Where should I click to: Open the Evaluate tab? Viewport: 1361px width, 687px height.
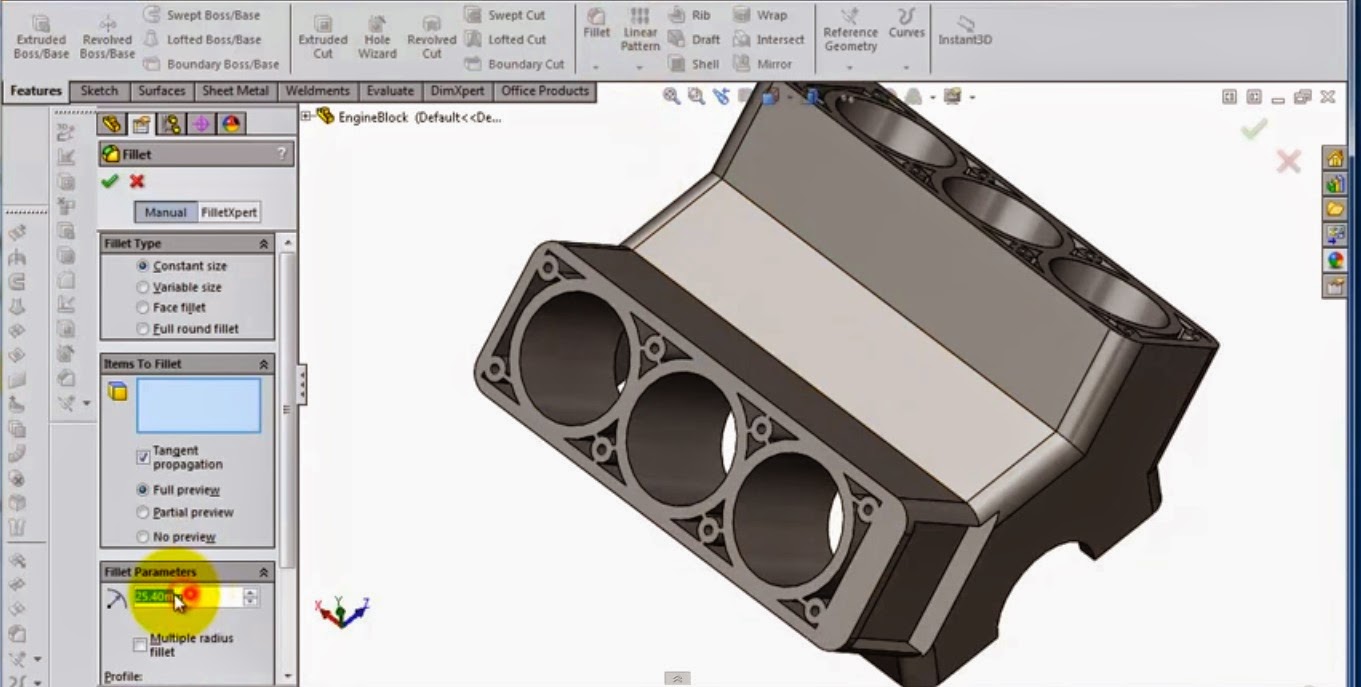[390, 90]
